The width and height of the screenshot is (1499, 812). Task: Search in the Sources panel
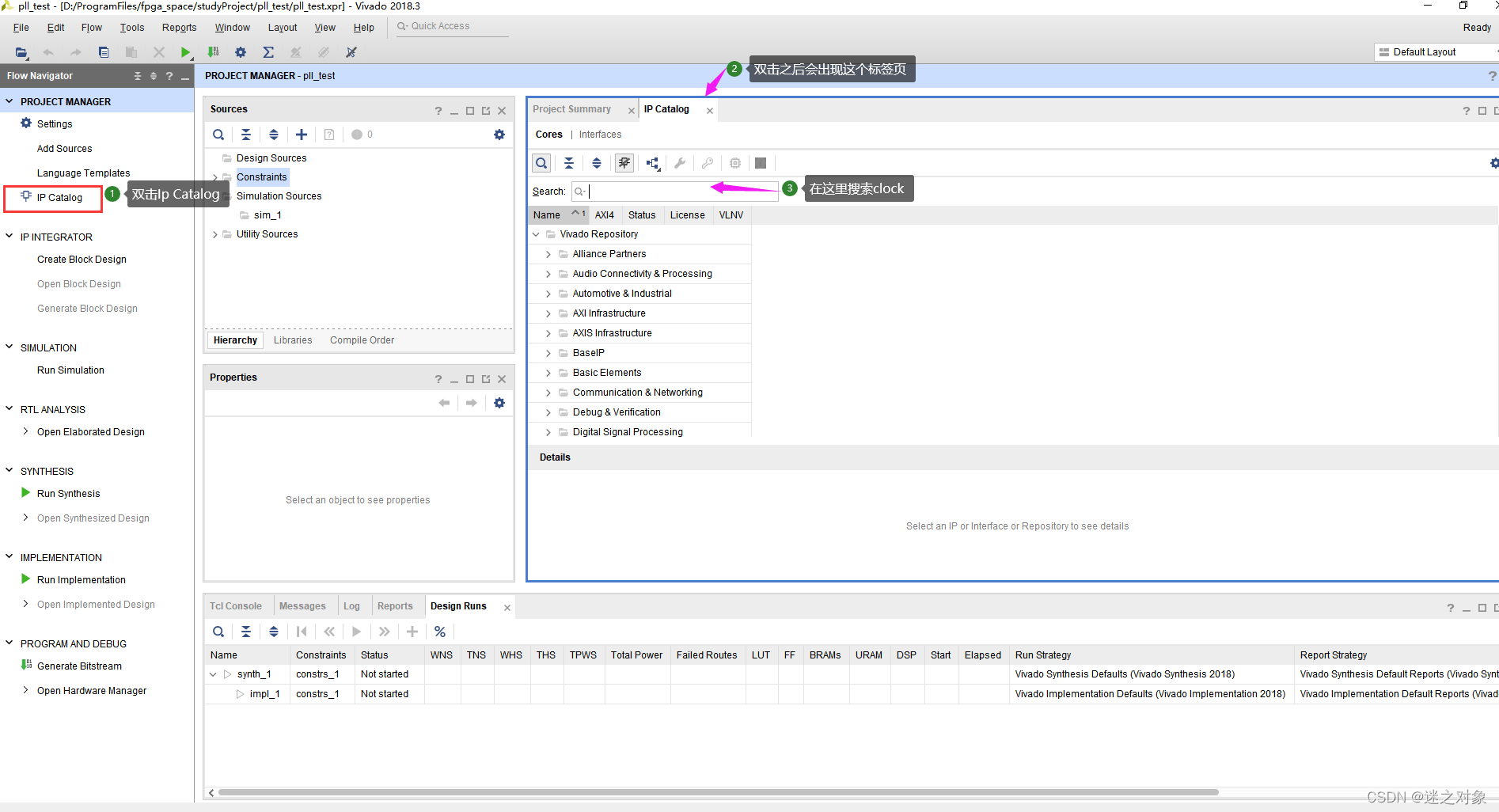218,135
